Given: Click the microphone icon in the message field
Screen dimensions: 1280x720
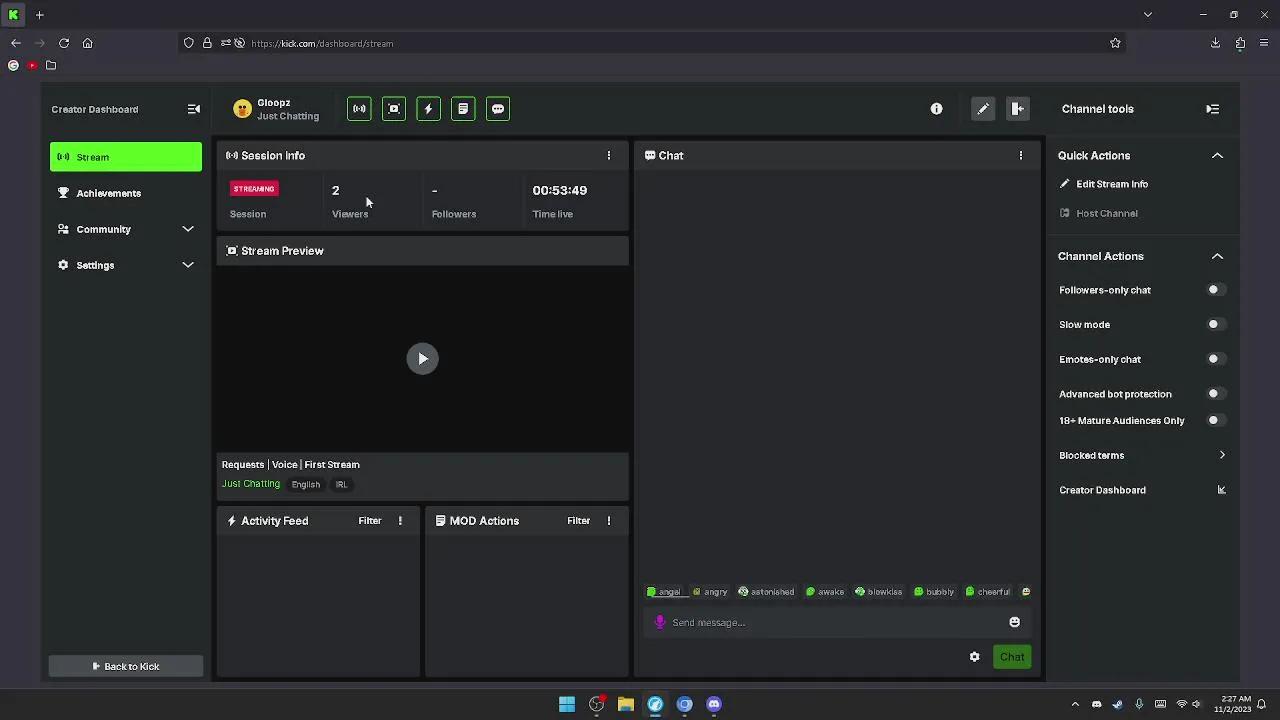Looking at the screenshot, I should click(x=660, y=622).
